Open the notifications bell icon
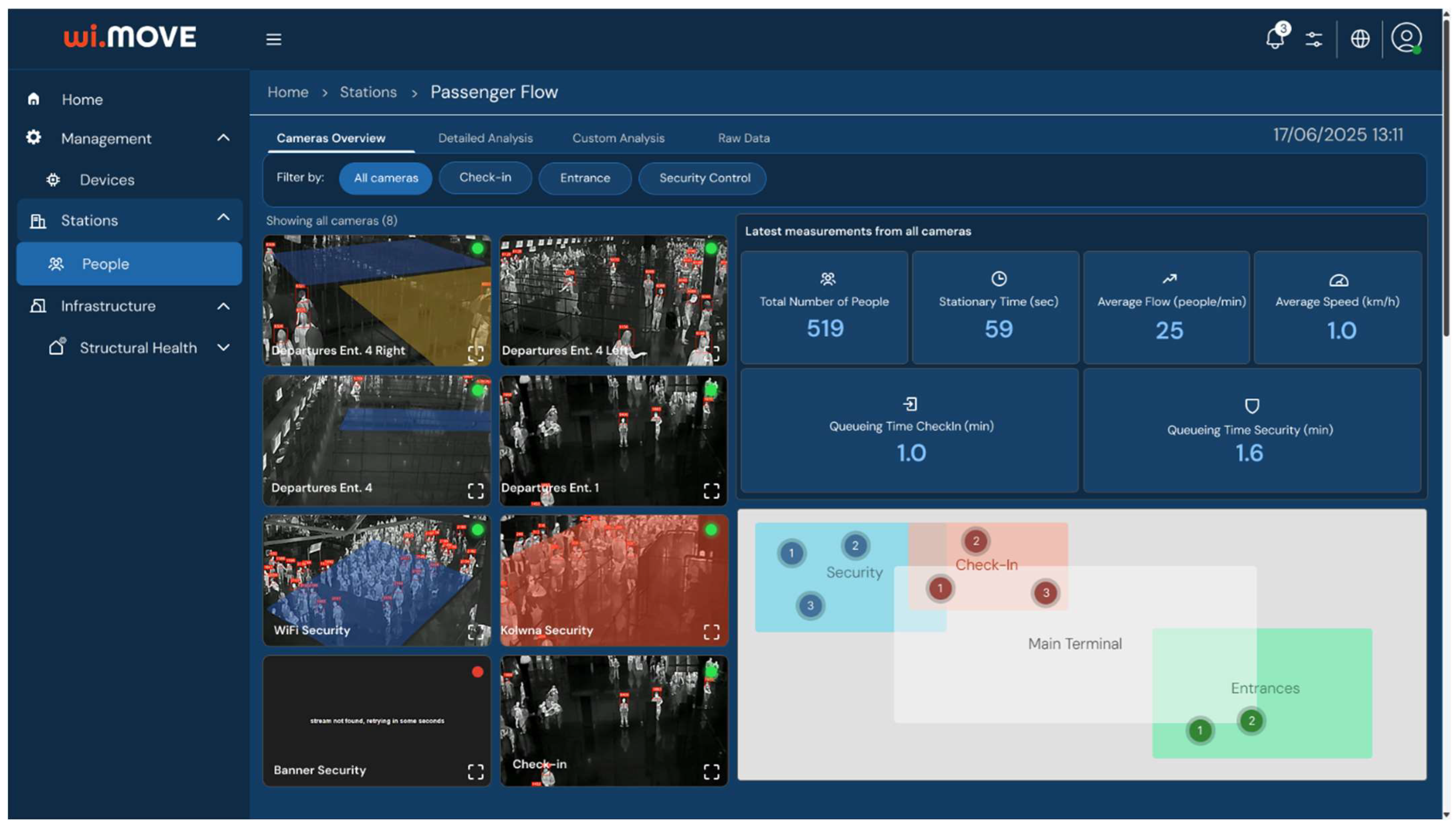Screen dimensions: 1456x826 pos(1274,39)
